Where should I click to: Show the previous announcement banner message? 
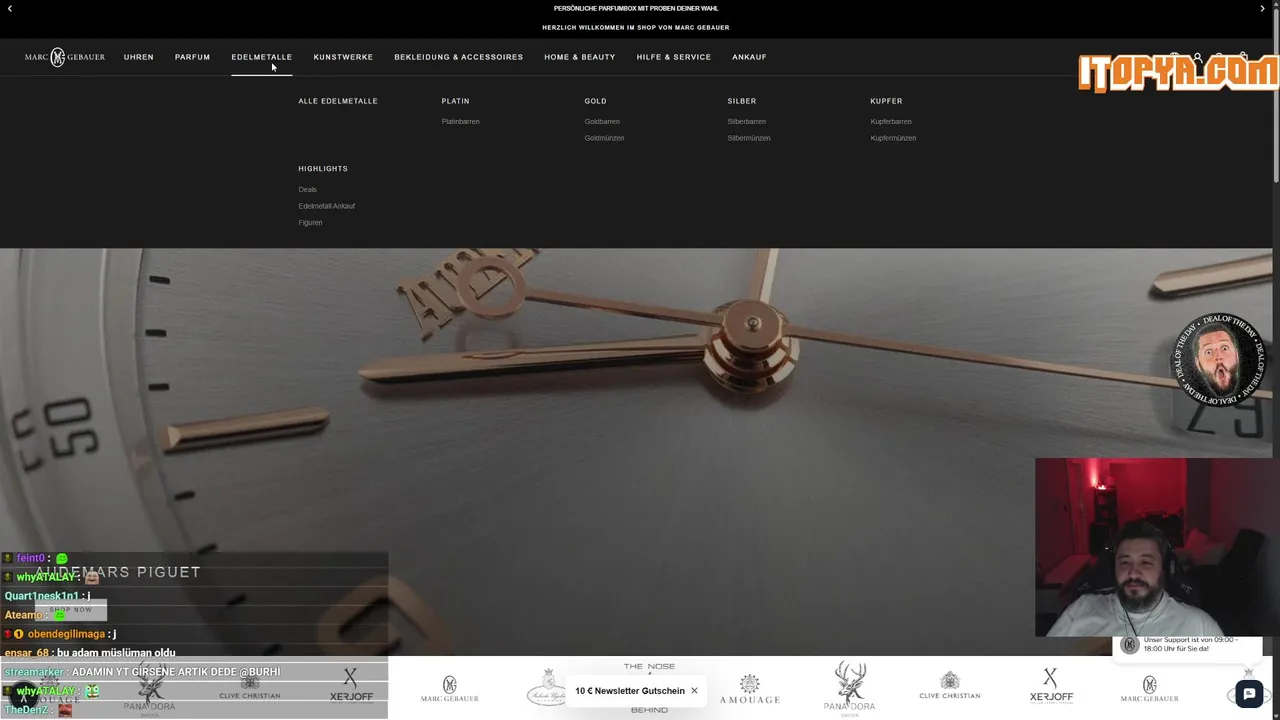[10, 8]
